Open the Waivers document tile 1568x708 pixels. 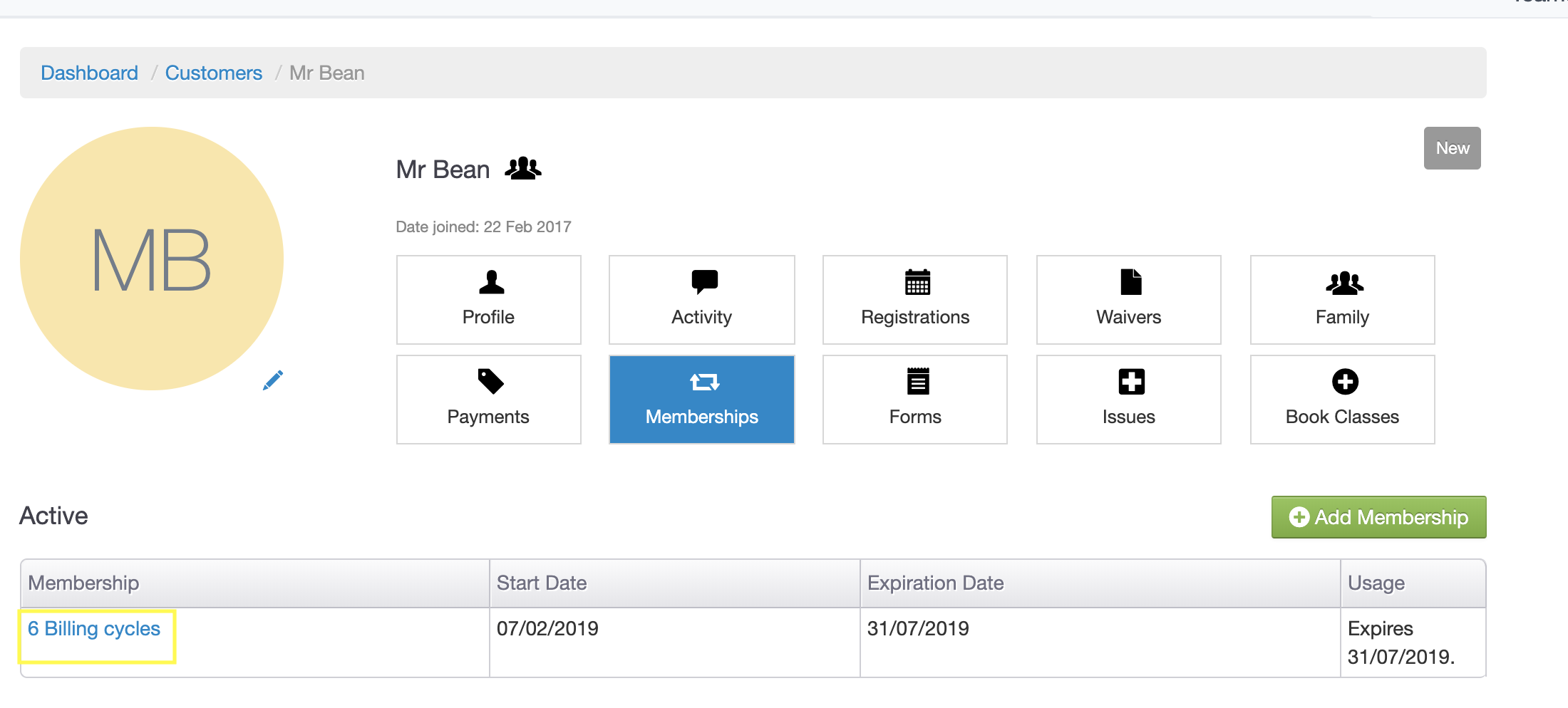point(1128,300)
